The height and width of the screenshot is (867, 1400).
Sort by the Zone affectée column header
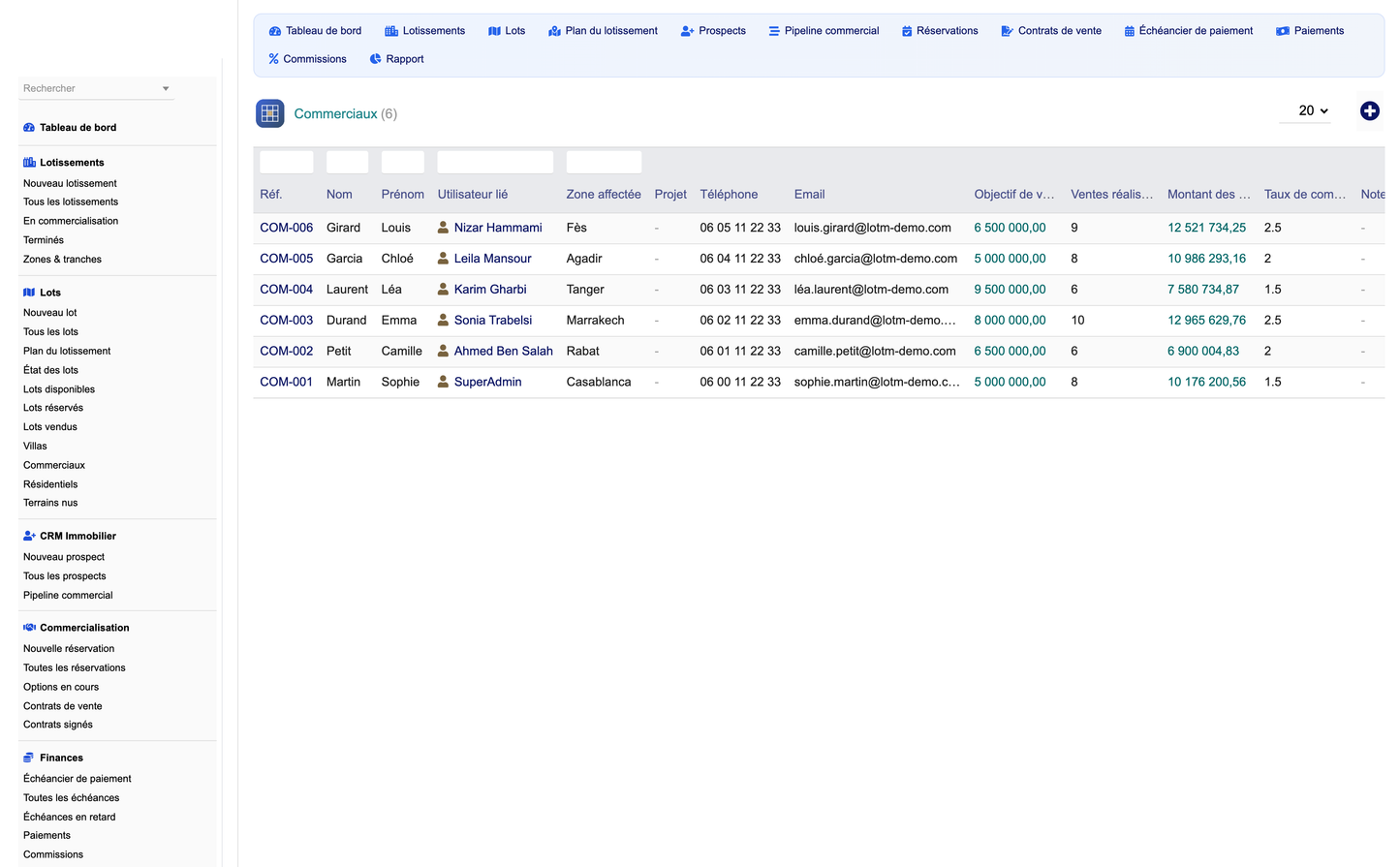(604, 195)
